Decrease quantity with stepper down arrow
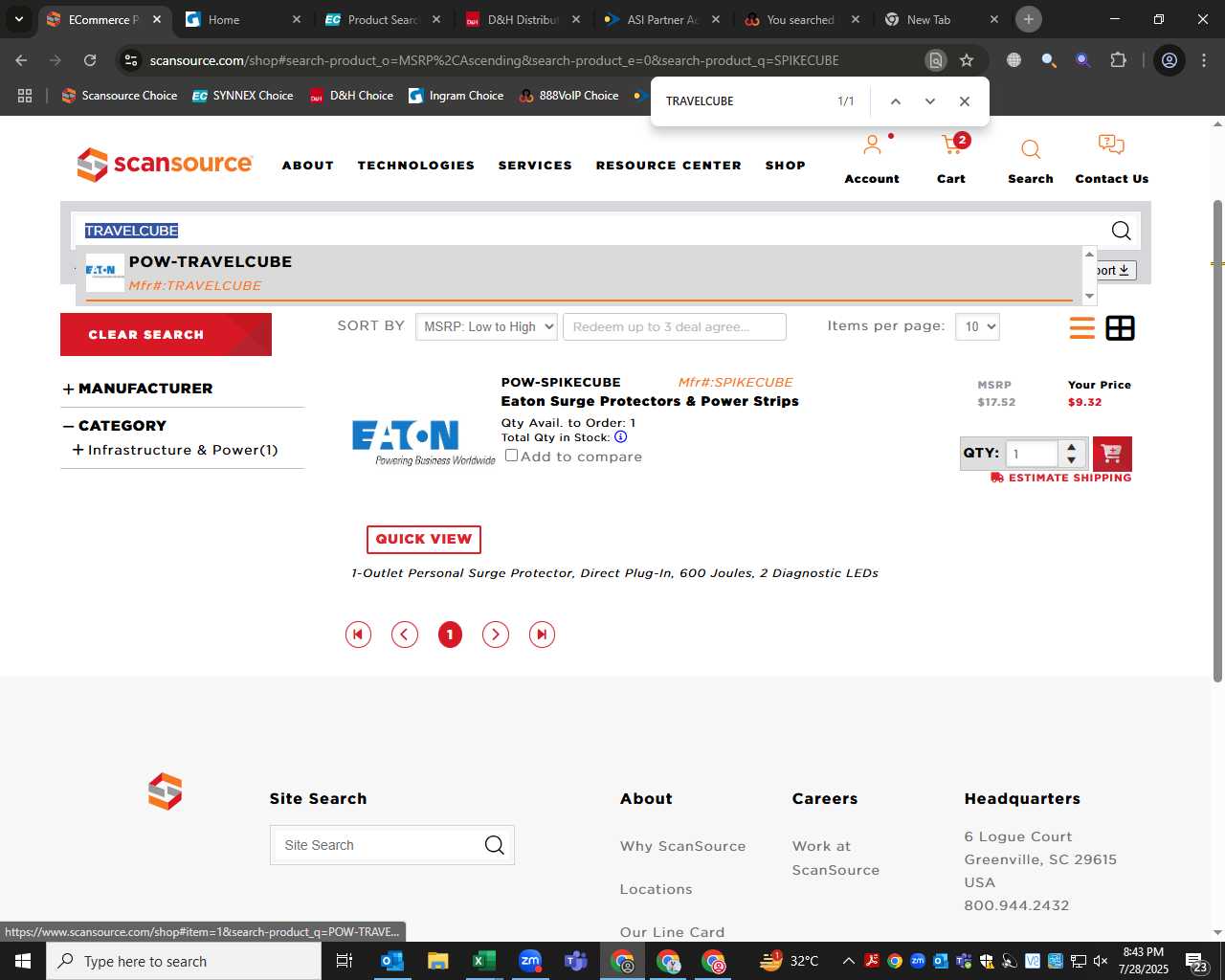This screenshot has height=980, width=1225. (1072, 460)
